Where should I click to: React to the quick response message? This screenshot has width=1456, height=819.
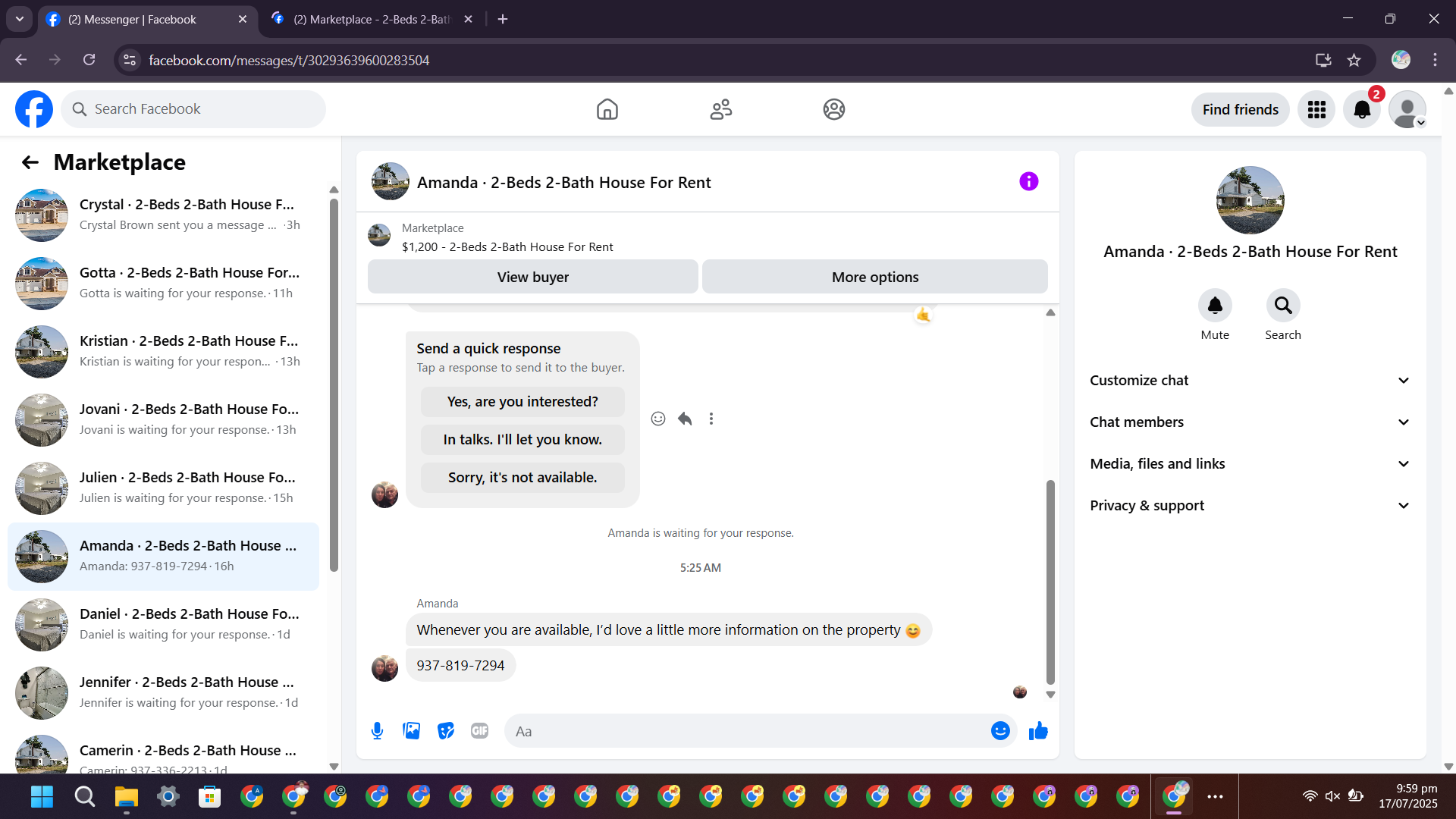[658, 419]
